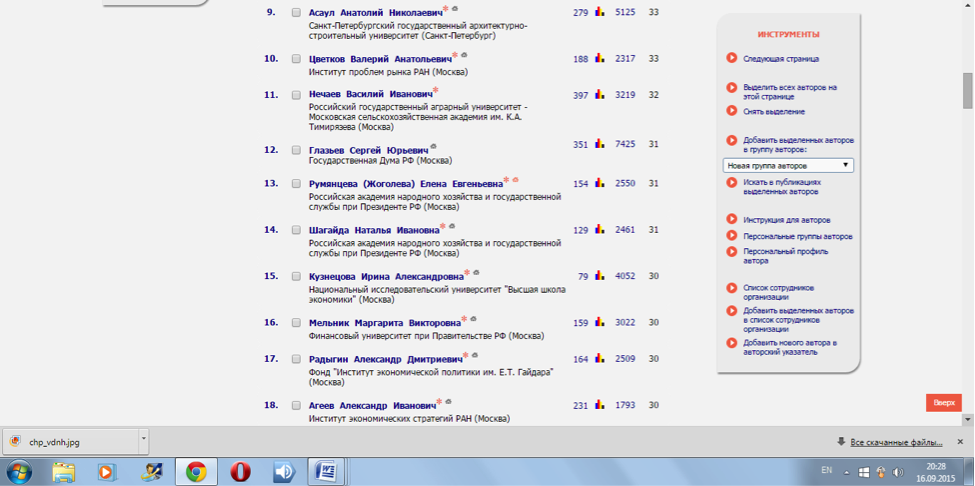975x486 pixels.
Task: Tick the checkbox for Цветков Валерий Анатольевич
Action: (296, 59)
